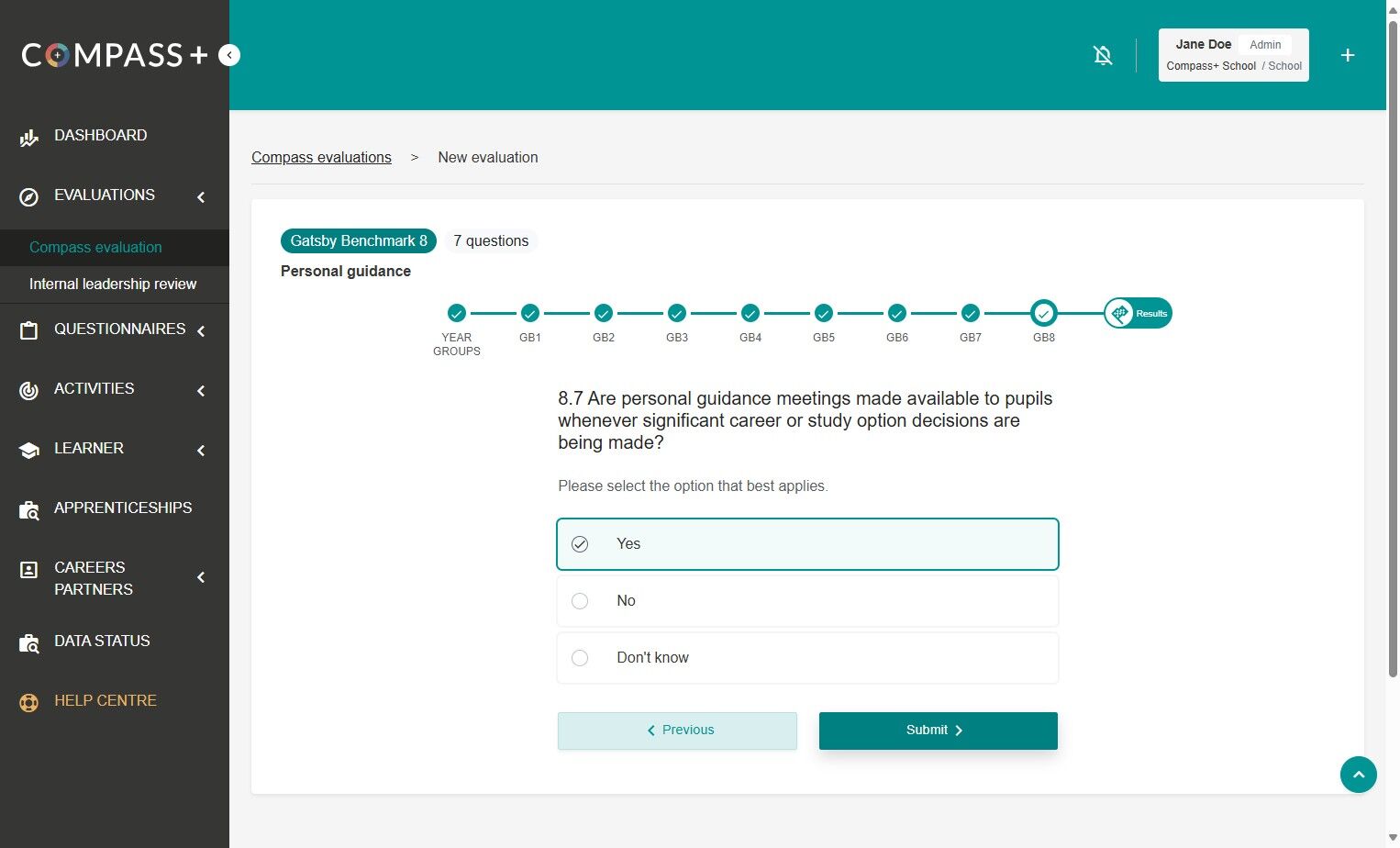1400x848 pixels.
Task: Open Compass evaluation submenu item
Action: pyautogui.click(x=115, y=248)
